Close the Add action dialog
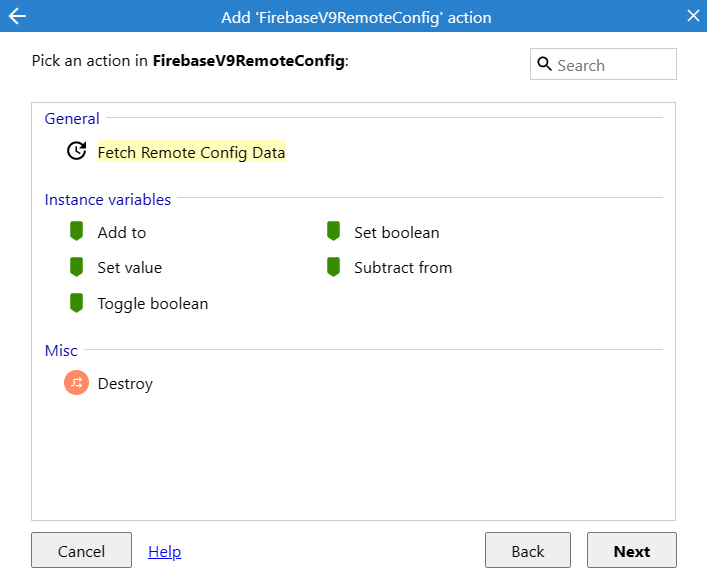The width and height of the screenshot is (707, 582). coord(693,16)
